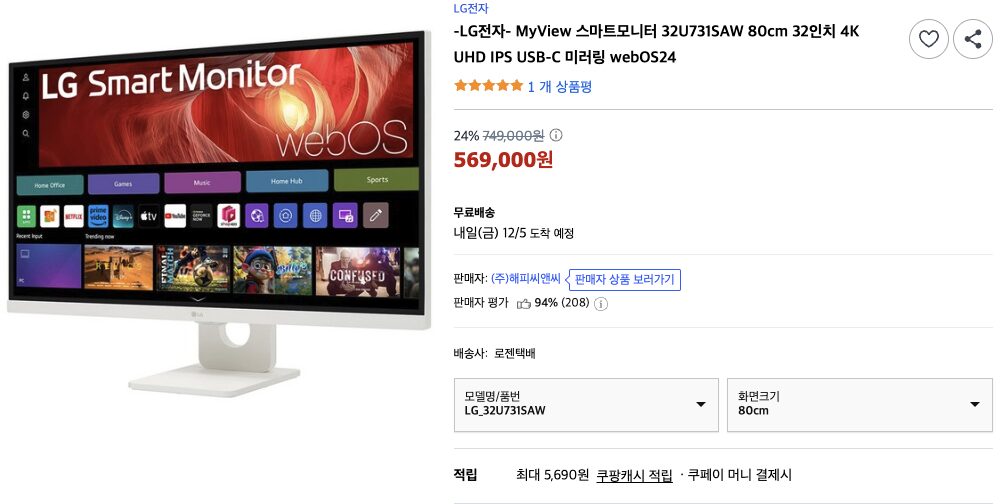This screenshot has width=1003, height=504.
Task: Click the share icon button
Action: [x=972, y=39]
